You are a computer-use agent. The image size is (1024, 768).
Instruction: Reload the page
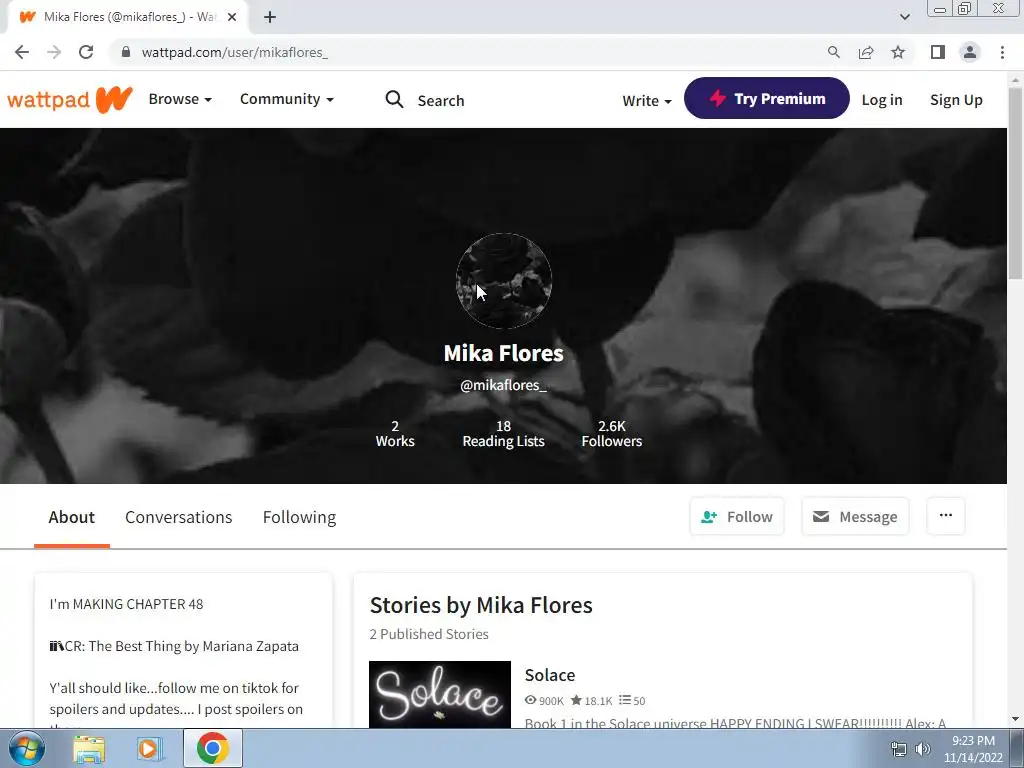click(86, 52)
